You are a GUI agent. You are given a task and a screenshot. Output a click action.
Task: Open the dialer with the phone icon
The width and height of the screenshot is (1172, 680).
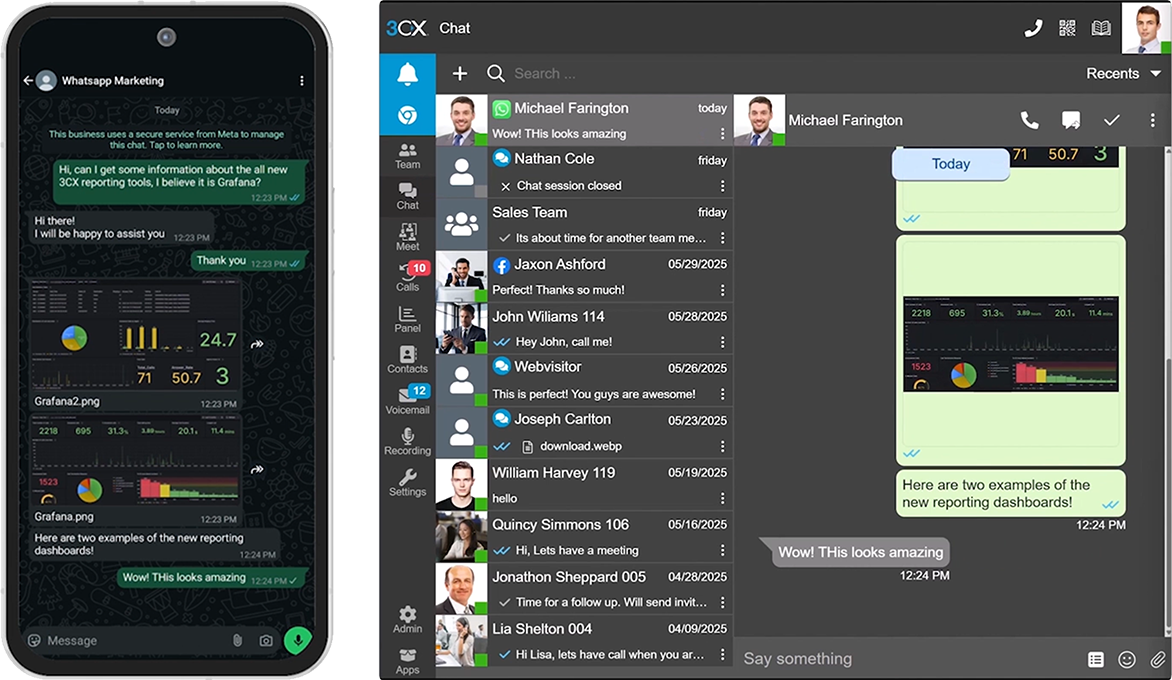(1032, 28)
